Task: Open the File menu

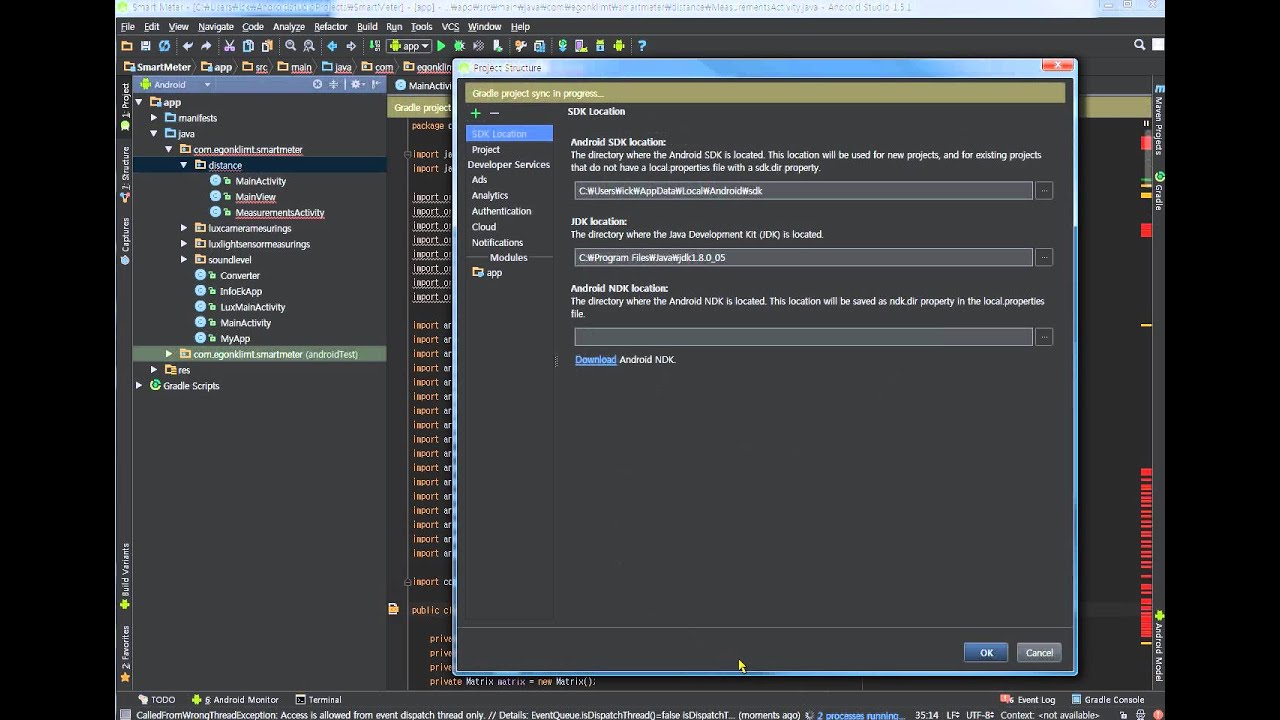Action: point(128,27)
